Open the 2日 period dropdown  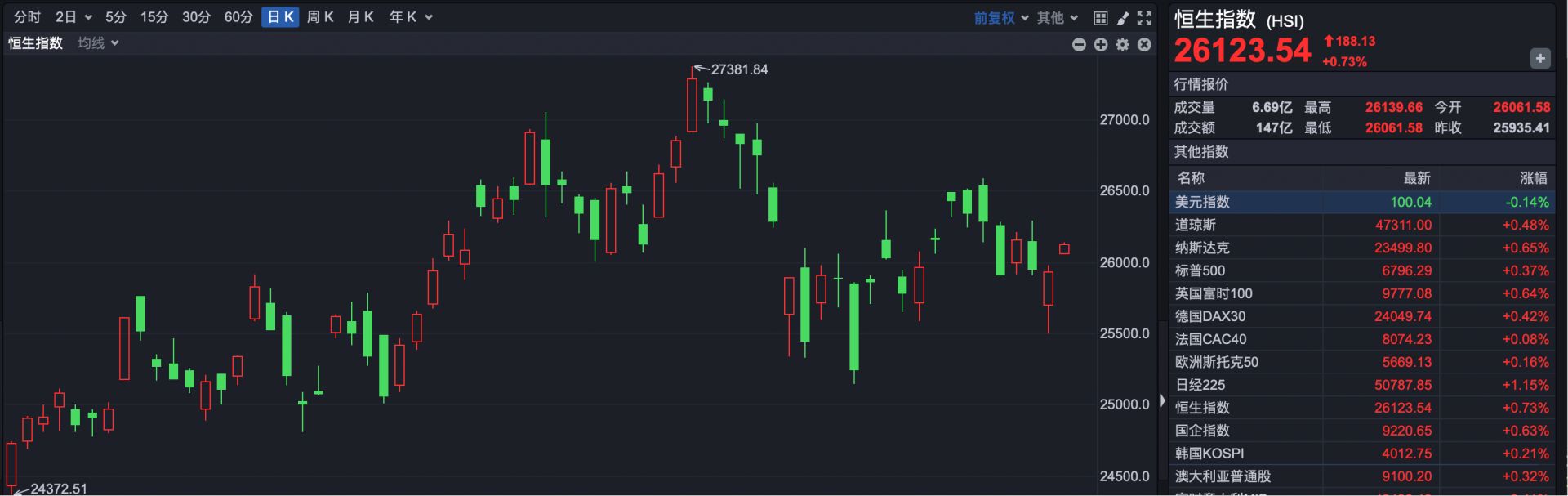(73, 17)
